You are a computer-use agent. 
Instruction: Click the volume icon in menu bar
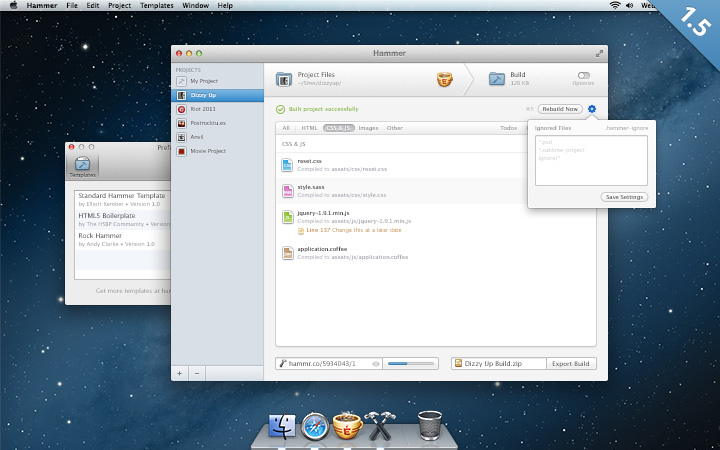(x=630, y=6)
